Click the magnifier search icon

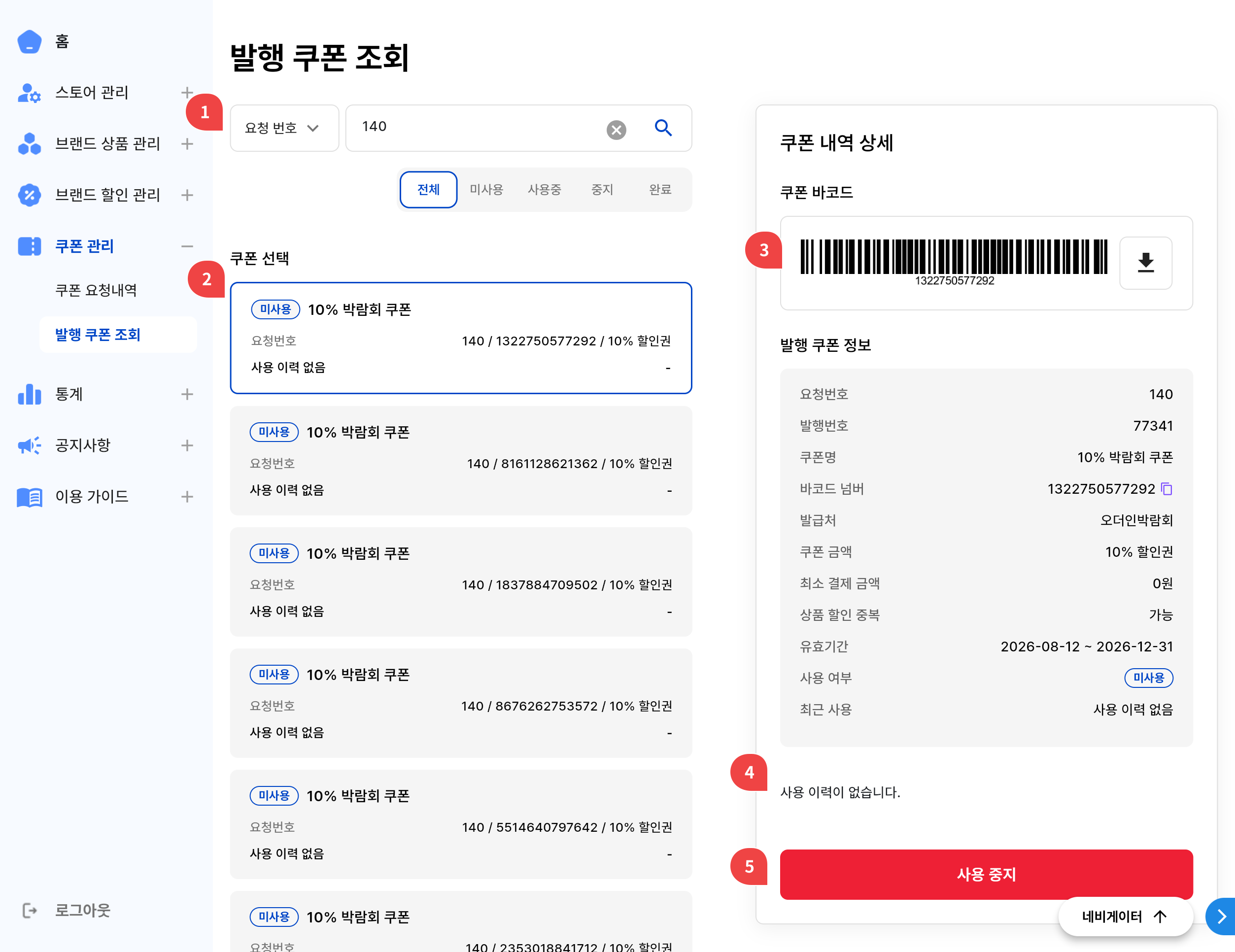[663, 128]
